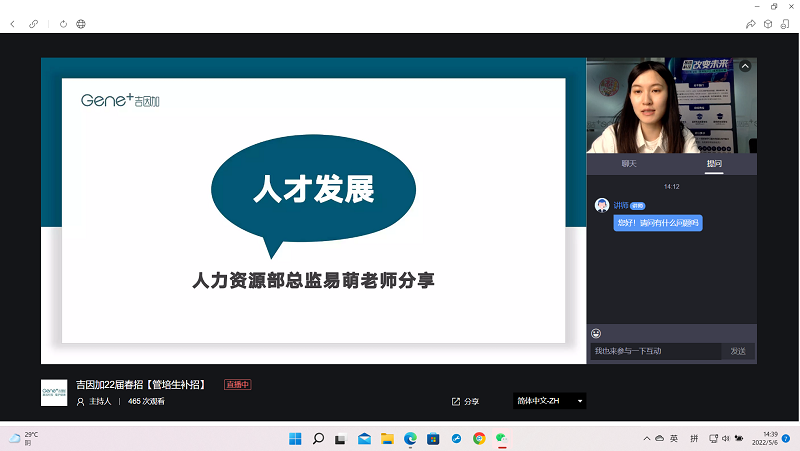Viewport: 800px width, 451px height.
Task: Toggle the 拼 pinyin input mode
Action: (694, 439)
